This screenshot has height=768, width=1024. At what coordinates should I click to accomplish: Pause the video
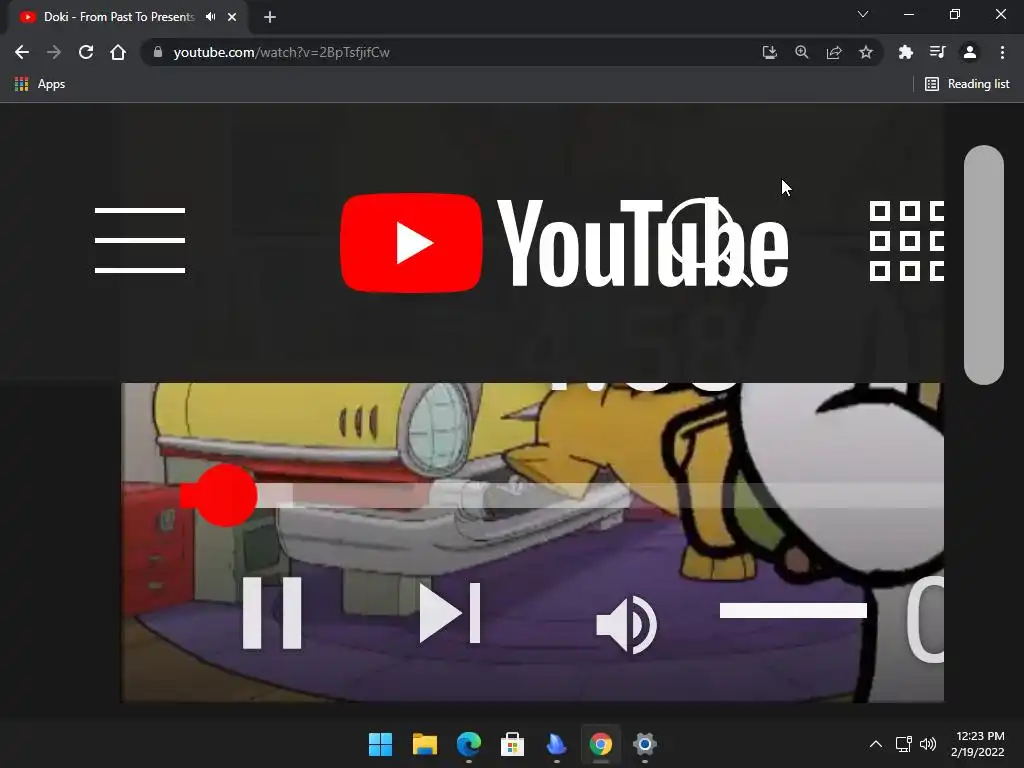click(x=272, y=613)
